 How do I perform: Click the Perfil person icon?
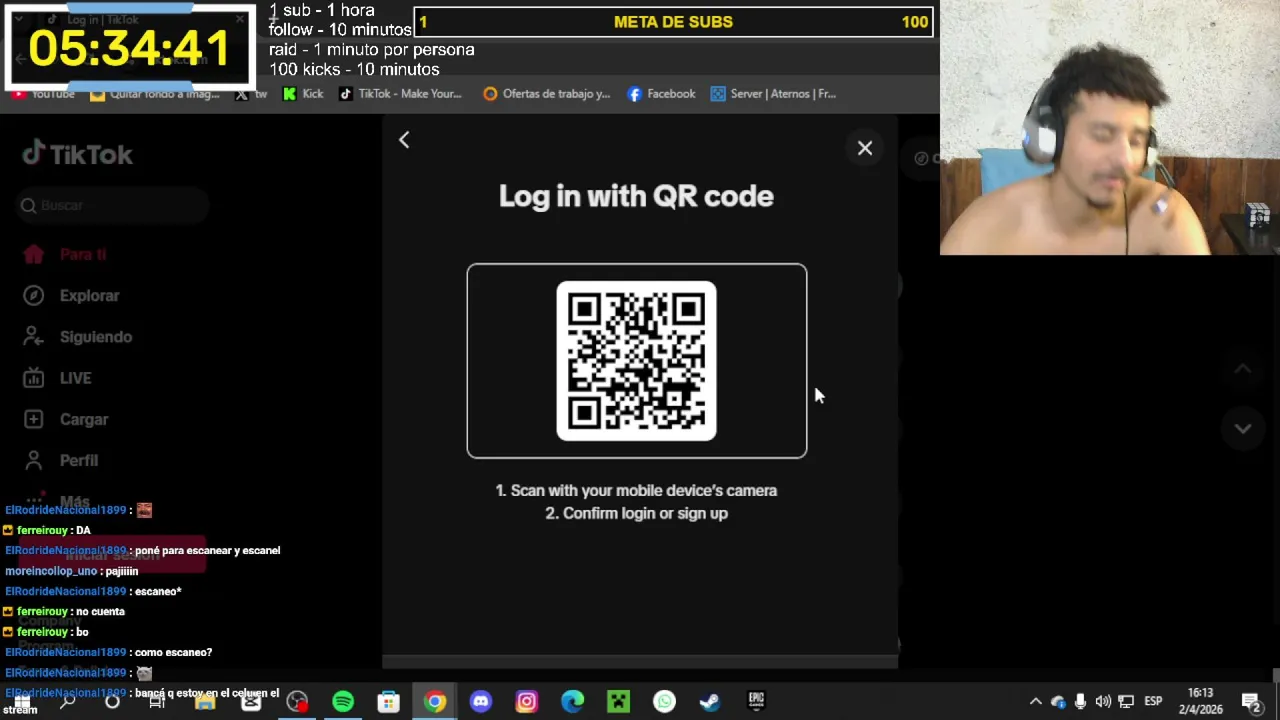coord(34,460)
